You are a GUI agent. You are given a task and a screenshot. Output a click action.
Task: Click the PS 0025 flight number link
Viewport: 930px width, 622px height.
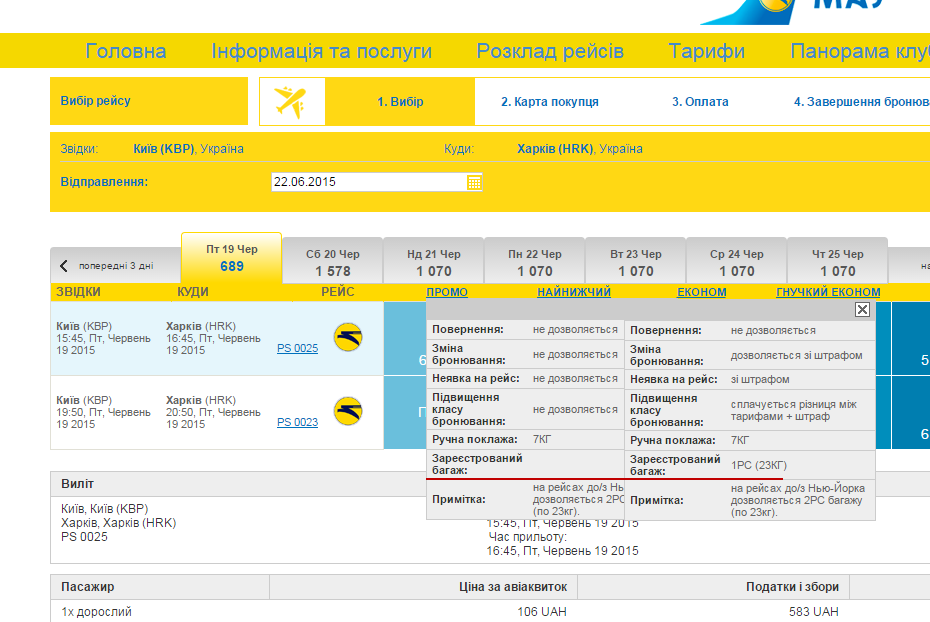(x=297, y=349)
